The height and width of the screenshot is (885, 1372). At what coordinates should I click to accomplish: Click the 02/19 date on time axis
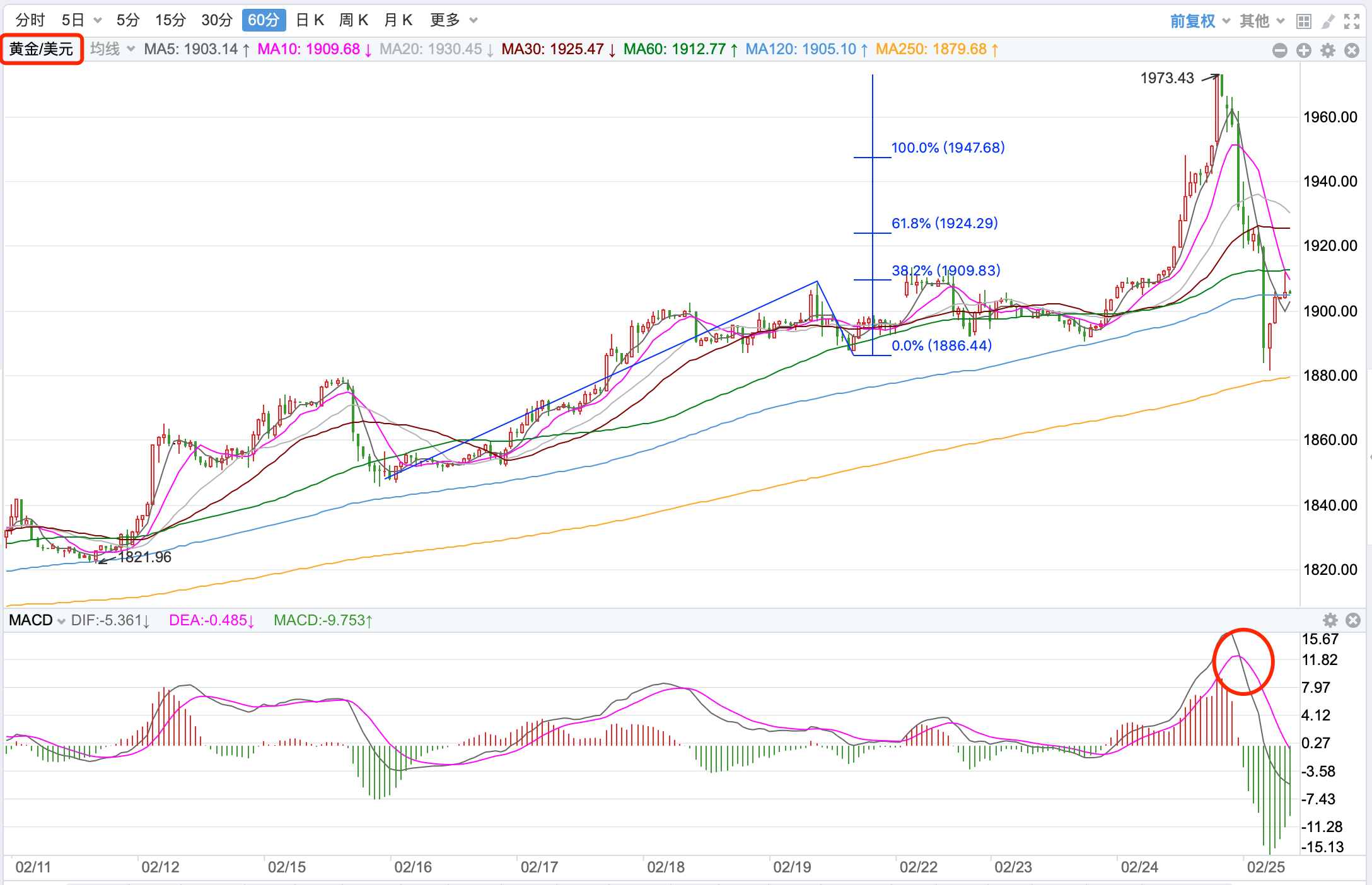tap(792, 867)
